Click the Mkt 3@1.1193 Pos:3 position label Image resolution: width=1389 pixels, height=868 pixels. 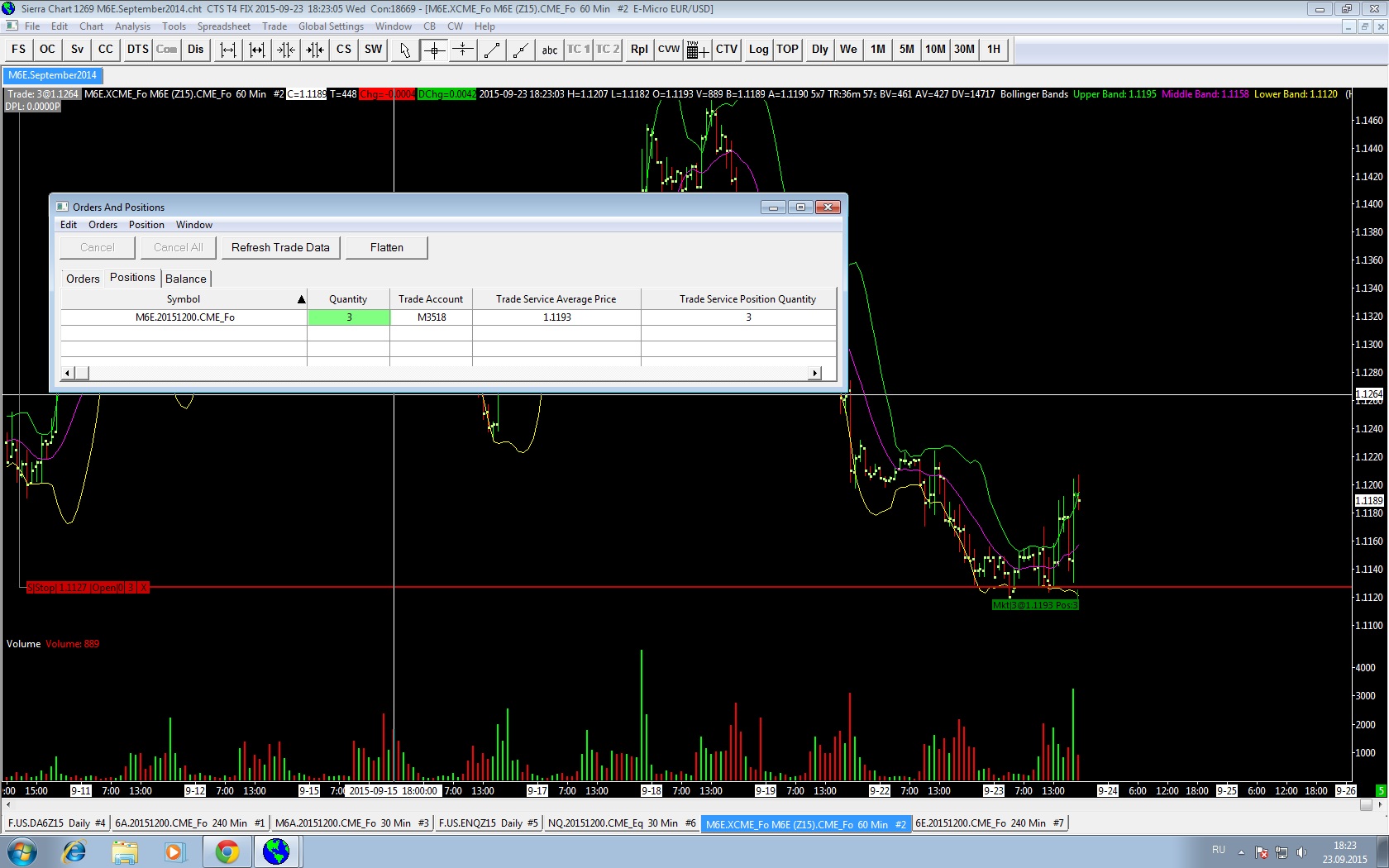(x=1035, y=605)
